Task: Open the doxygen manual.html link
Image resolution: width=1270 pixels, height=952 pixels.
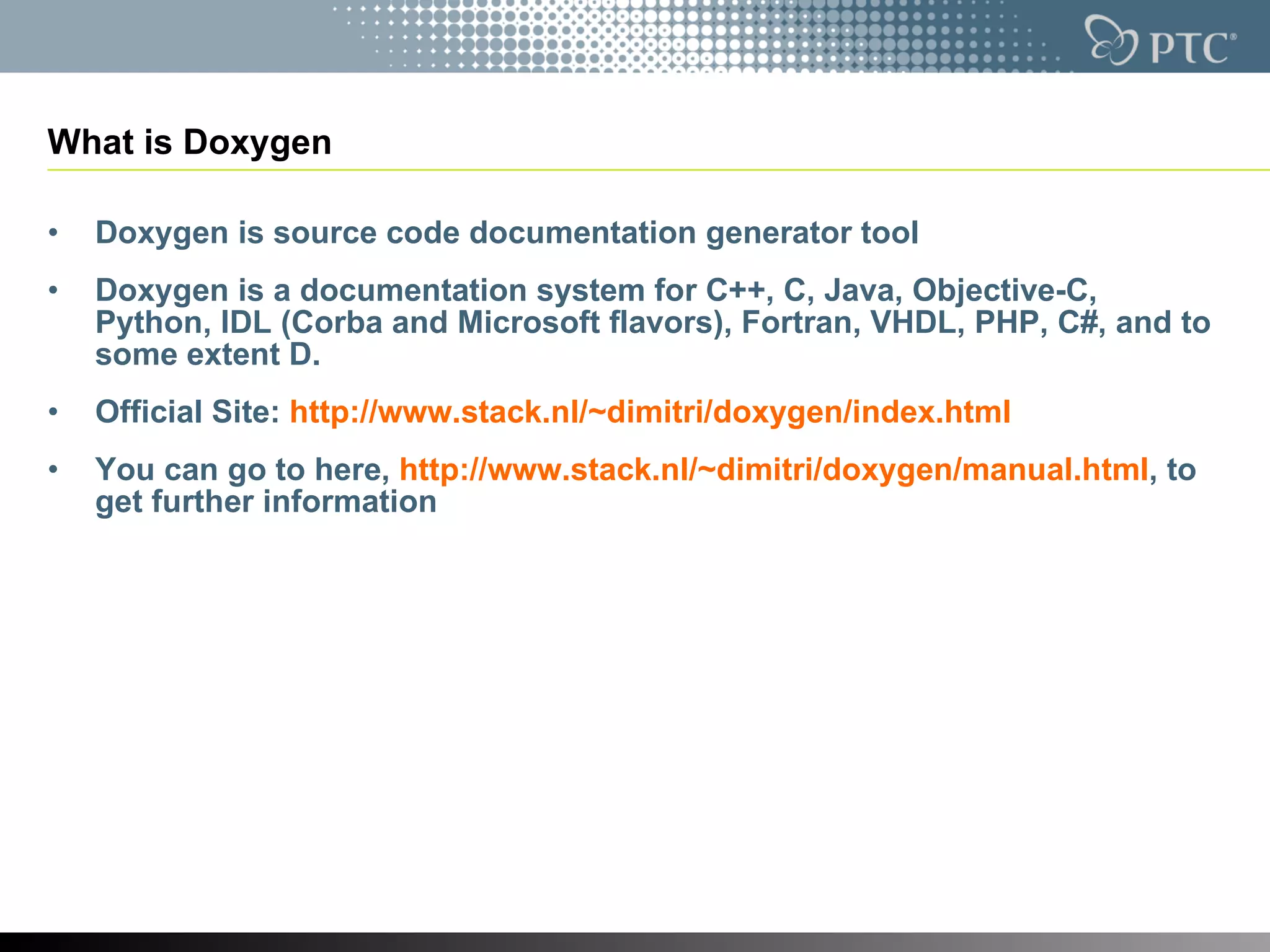Action: click(773, 470)
